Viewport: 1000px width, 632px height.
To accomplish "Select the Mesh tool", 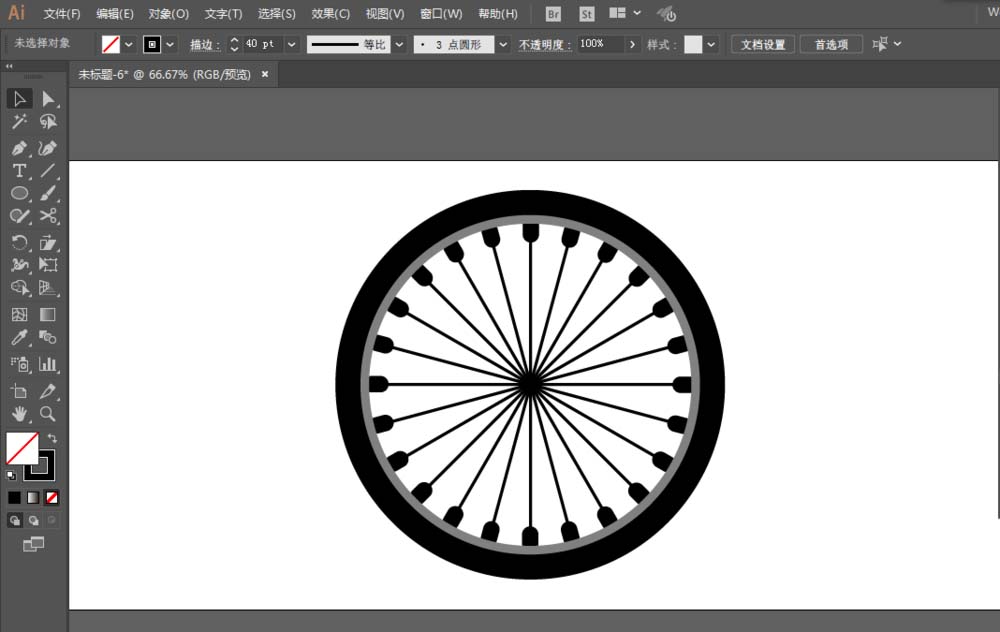I will point(19,314).
